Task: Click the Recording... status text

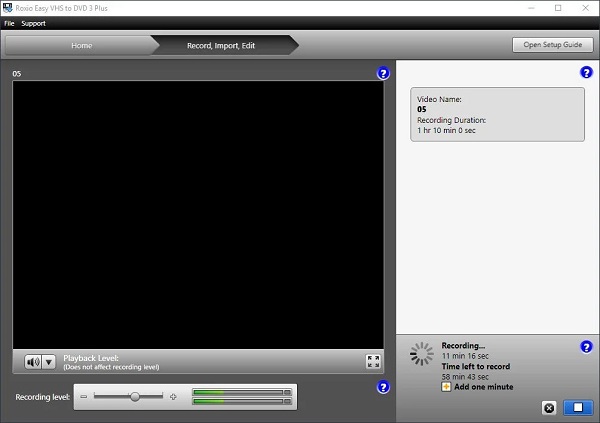Action: 463,346
